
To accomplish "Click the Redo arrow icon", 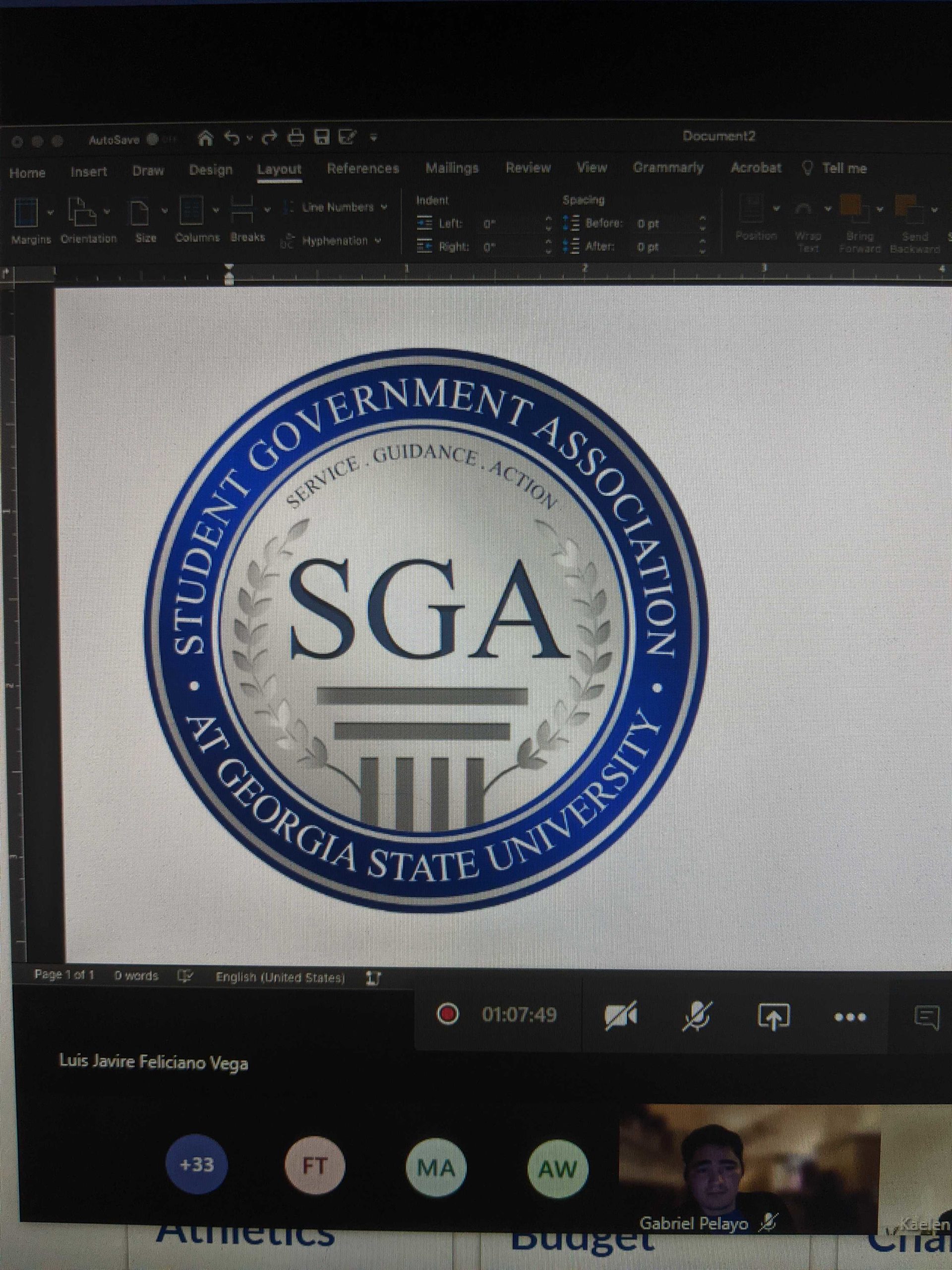I will [x=270, y=138].
